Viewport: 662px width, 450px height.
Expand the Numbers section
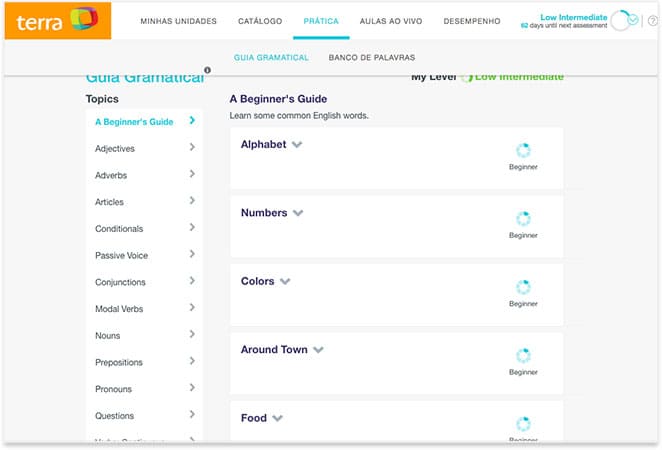(x=298, y=214)
